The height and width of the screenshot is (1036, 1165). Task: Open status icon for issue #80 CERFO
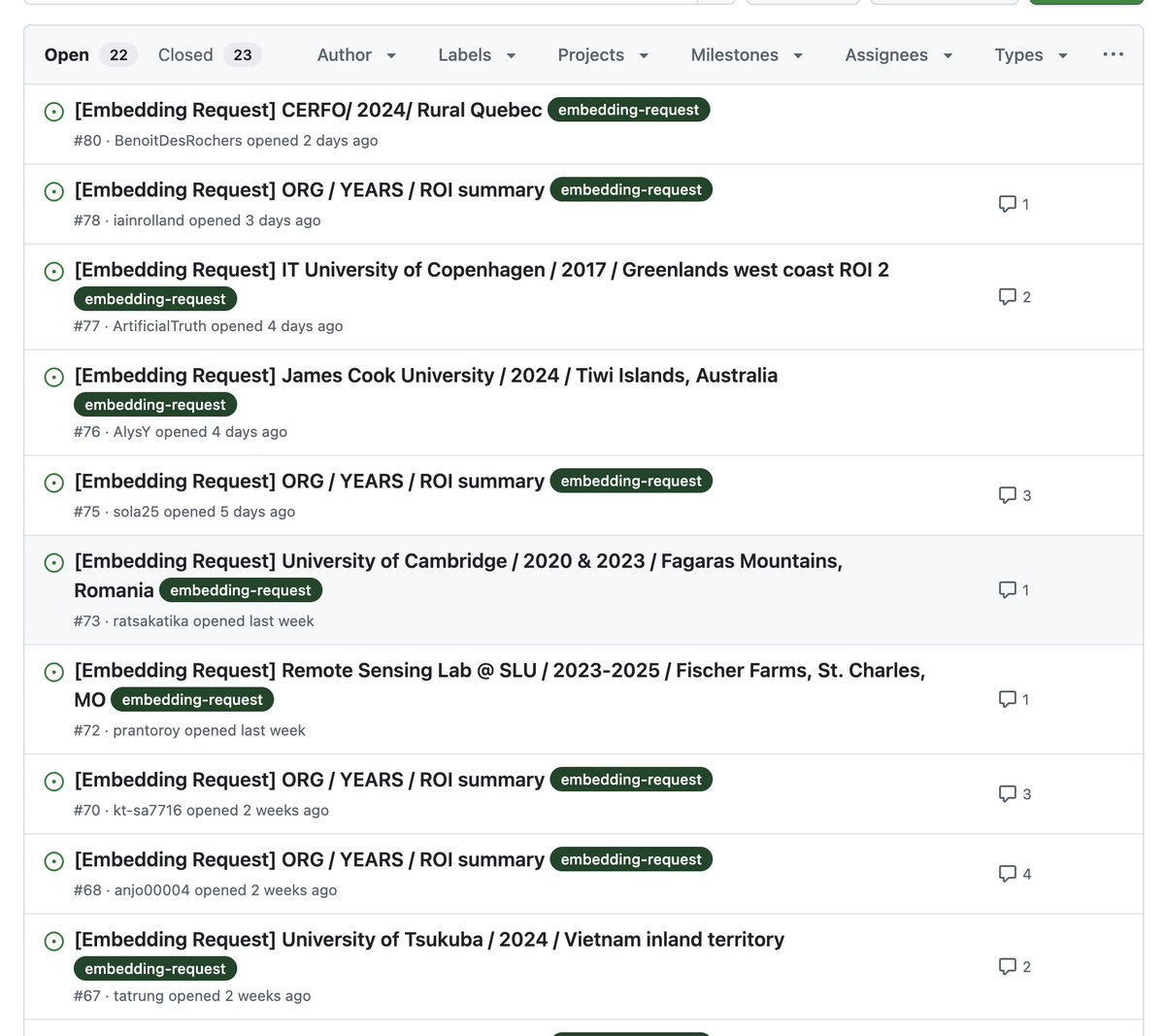click(54, 112)
